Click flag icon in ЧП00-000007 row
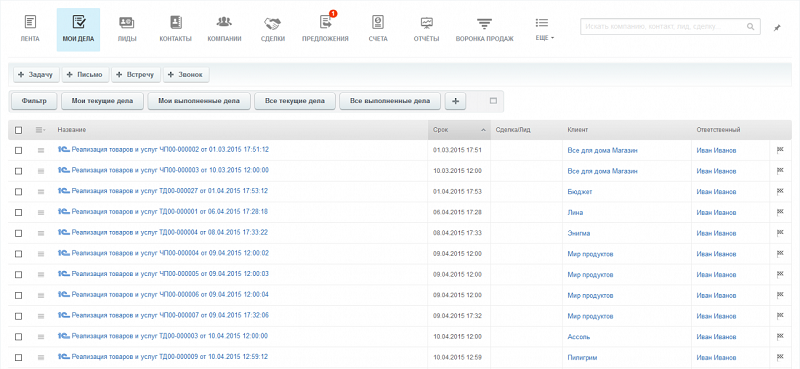Image resolution: width=800 pixels, height=369 pixels. (x=780, y=316)
